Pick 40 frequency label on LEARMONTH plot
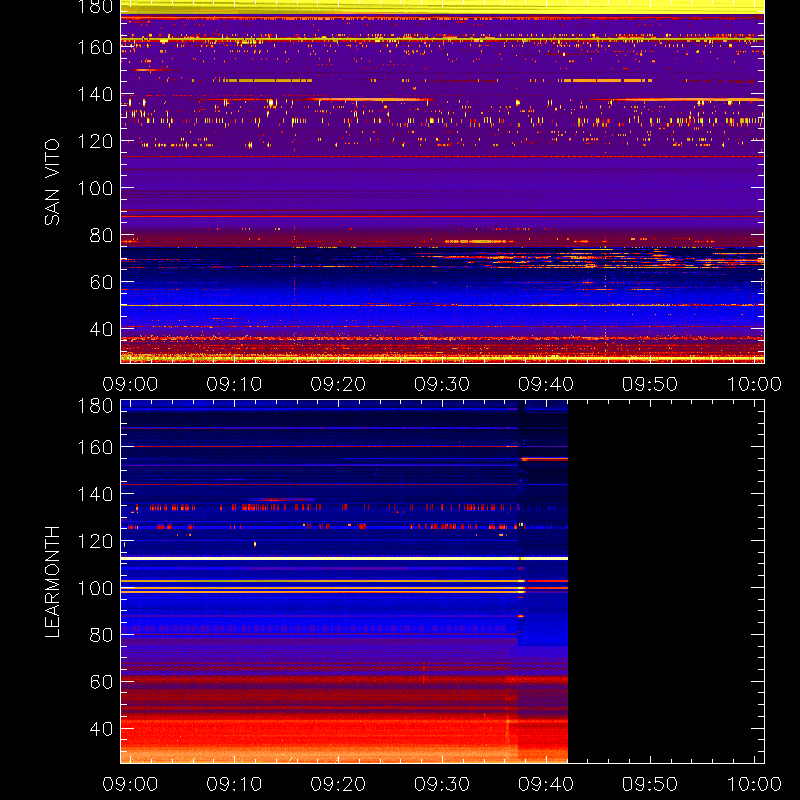Image resolution: width=800 pixels, height=800 pixels. [x=102, y=729]
